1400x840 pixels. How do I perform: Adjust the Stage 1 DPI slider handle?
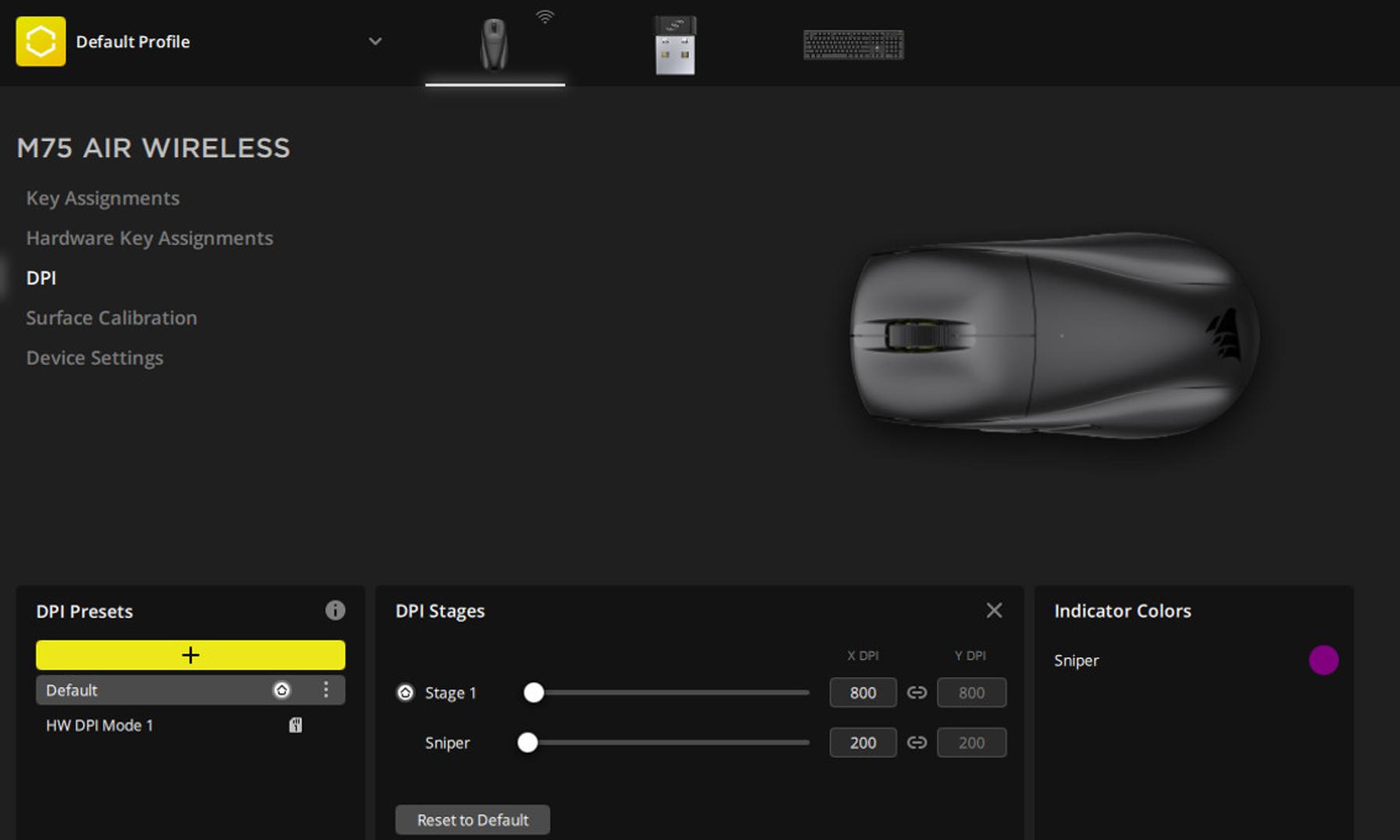(534, 692)
